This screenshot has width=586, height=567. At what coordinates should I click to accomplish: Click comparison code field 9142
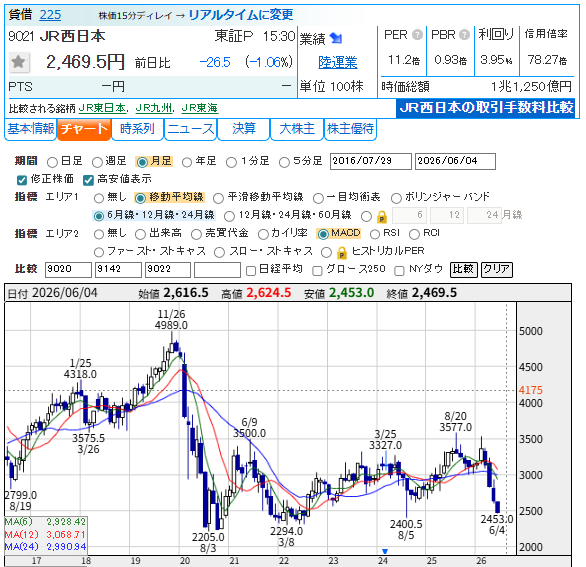tap(118, 269)
